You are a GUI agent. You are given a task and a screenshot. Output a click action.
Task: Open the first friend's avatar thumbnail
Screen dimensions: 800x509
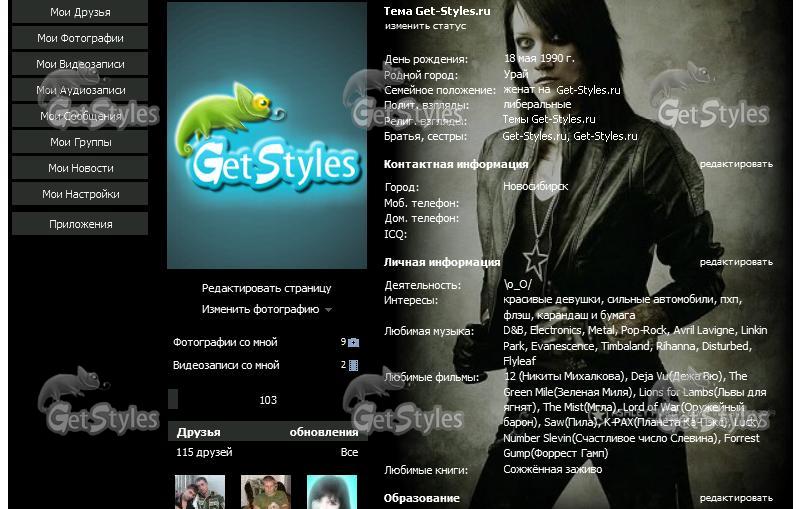point(200,493)
